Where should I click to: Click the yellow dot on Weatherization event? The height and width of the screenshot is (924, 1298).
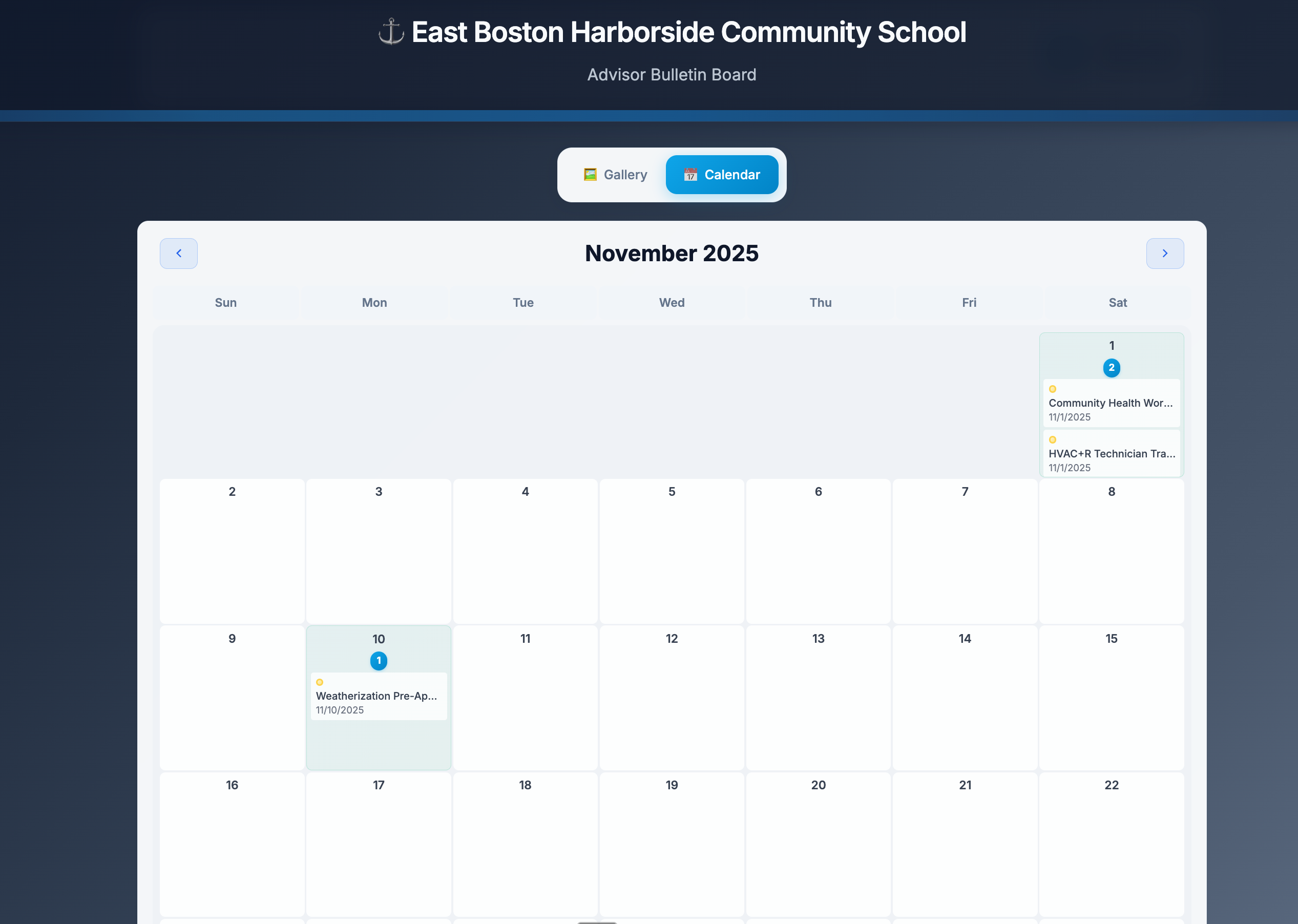pyautogui.click(x=320, y=682)
